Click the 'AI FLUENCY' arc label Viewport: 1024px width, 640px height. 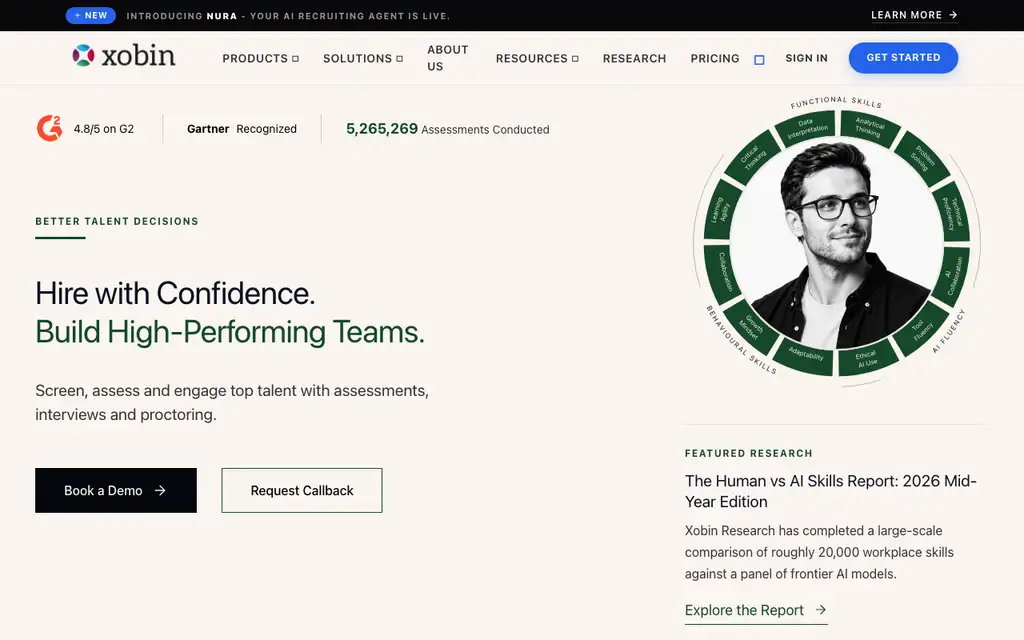[948, 331]
